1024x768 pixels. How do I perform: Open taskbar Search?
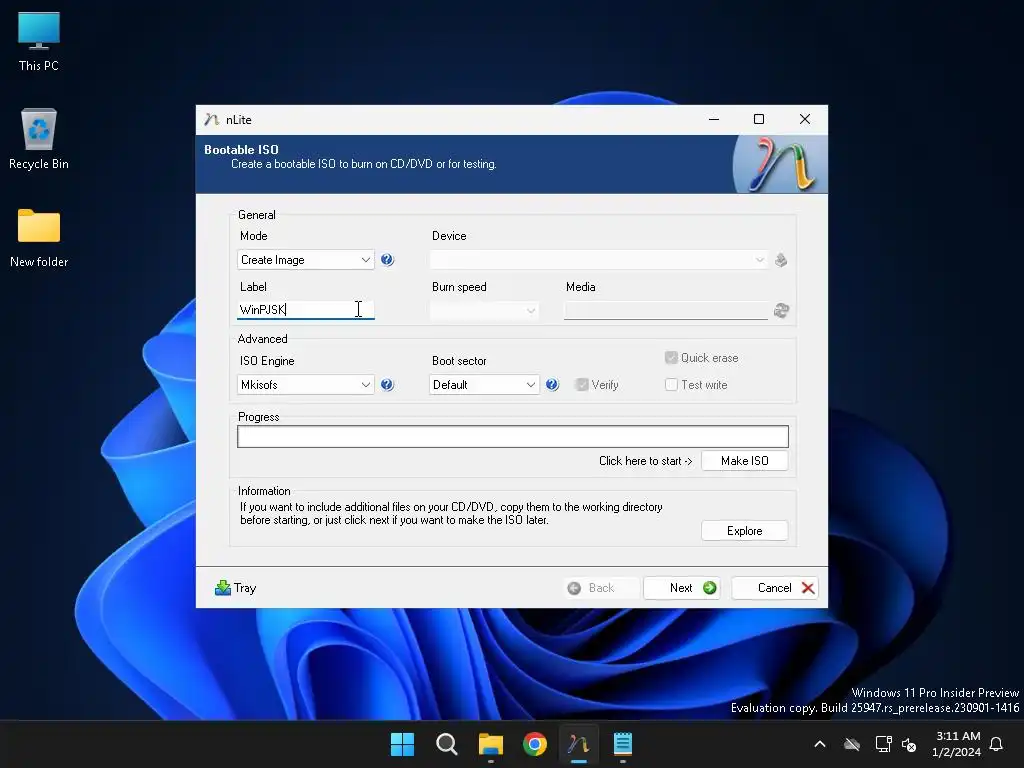point(447,744)
